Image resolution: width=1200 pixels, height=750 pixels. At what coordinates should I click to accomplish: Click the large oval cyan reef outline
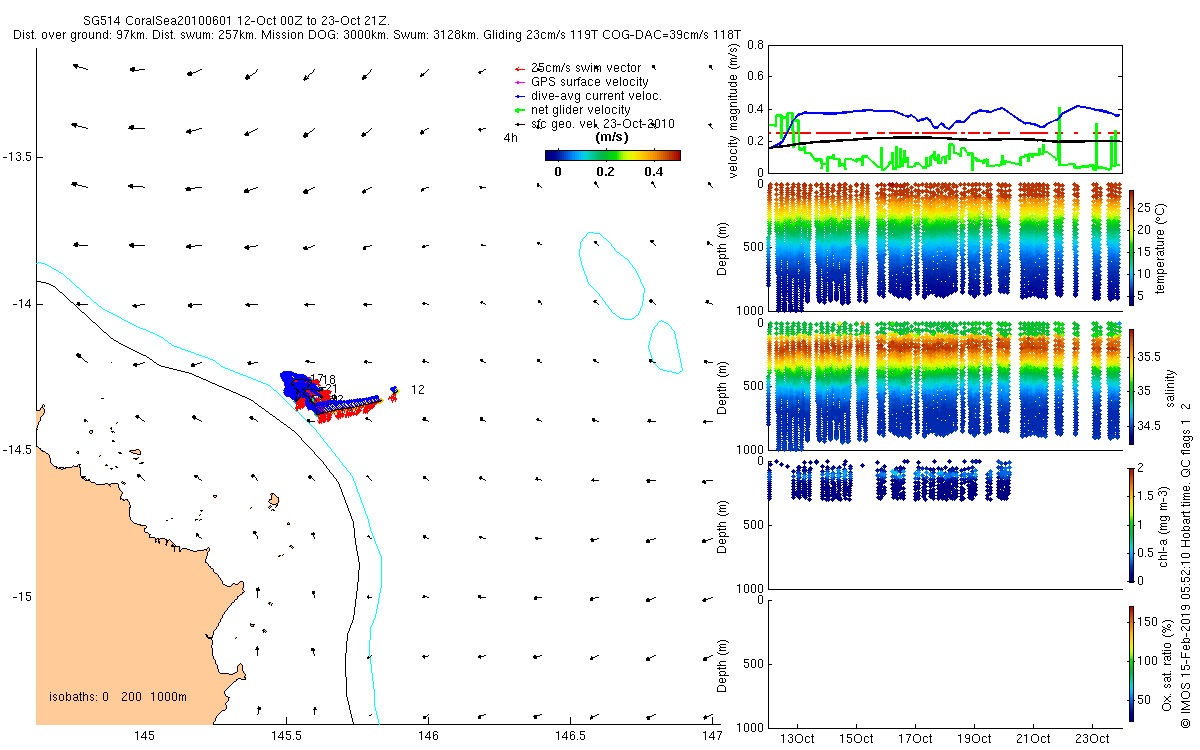611,276
